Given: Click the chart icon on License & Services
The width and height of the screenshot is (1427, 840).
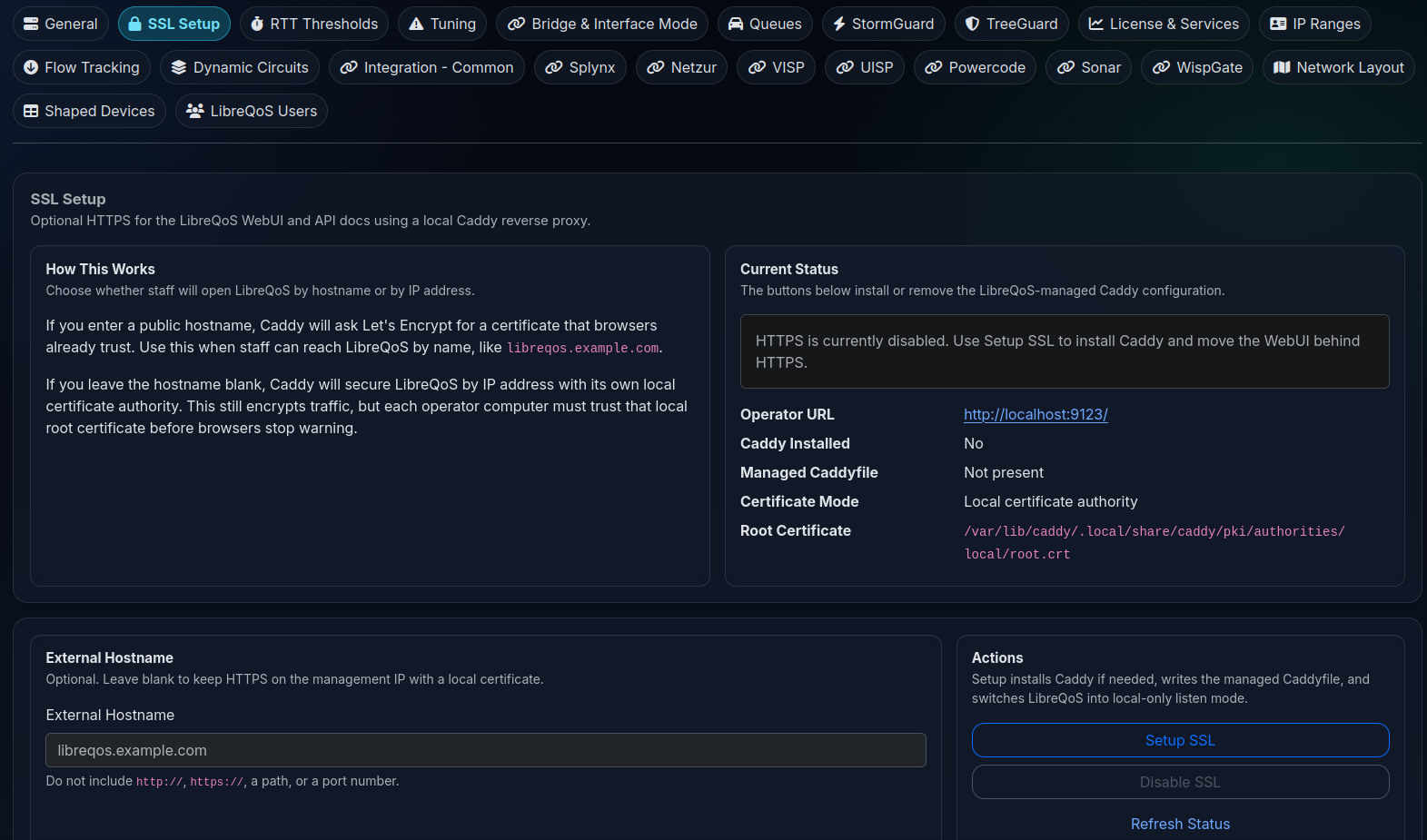Looking at the screenshot, I should 1096,24.
